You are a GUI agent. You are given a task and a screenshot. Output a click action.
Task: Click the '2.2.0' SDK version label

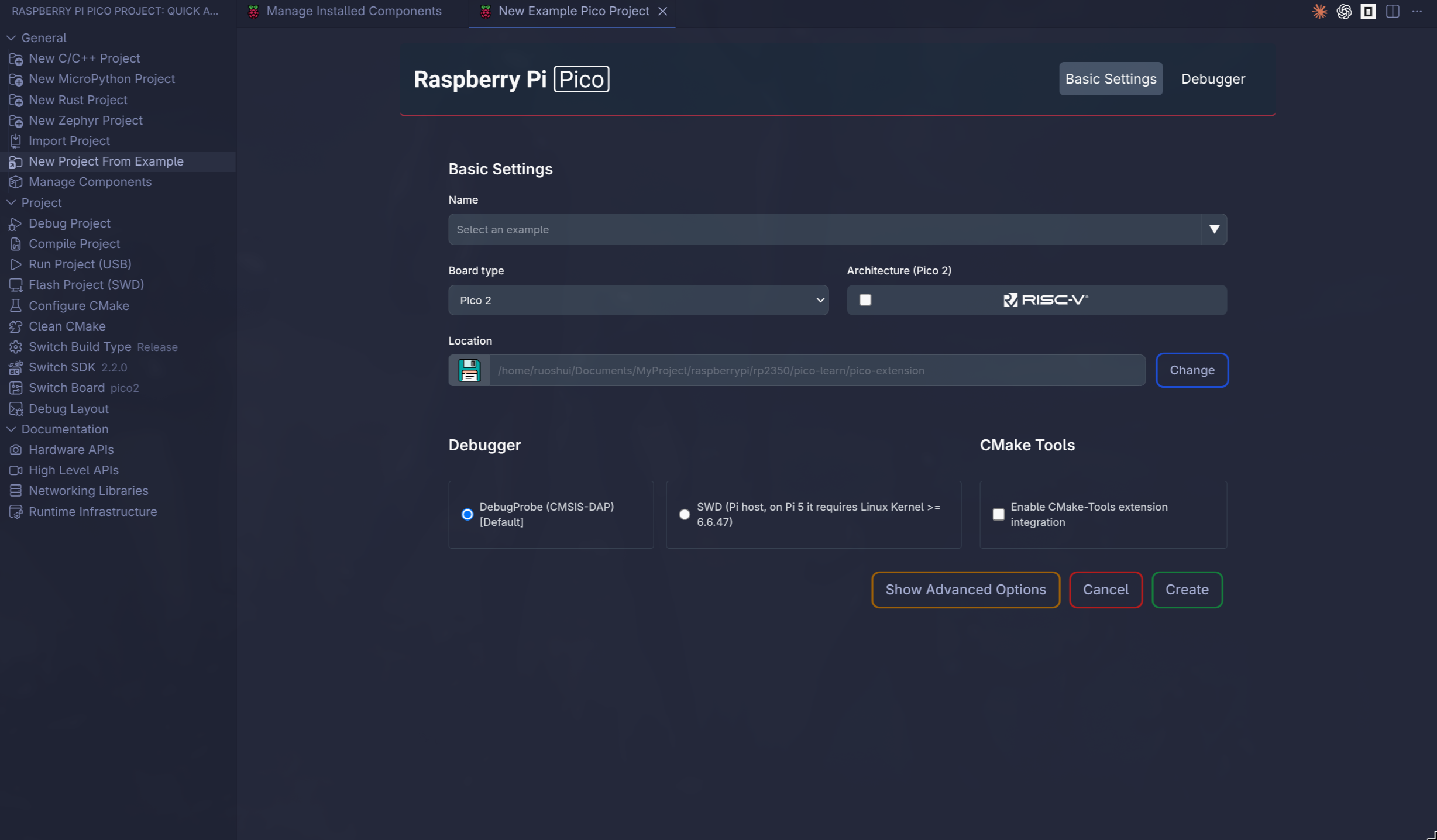pyautogui.click(x=114, y=368)
